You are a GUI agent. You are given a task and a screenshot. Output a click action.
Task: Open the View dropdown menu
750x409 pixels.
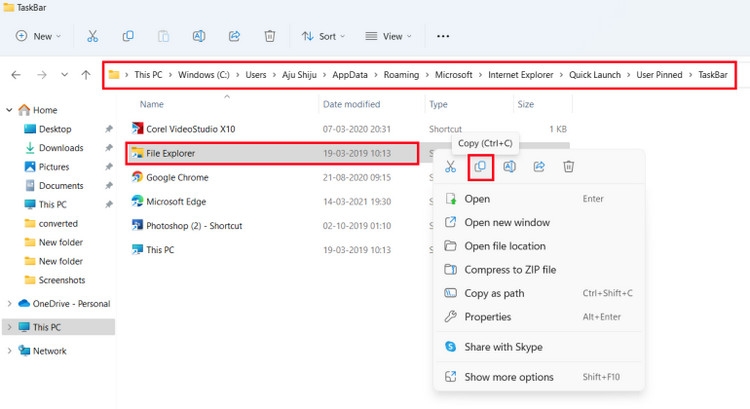point(388,36)
